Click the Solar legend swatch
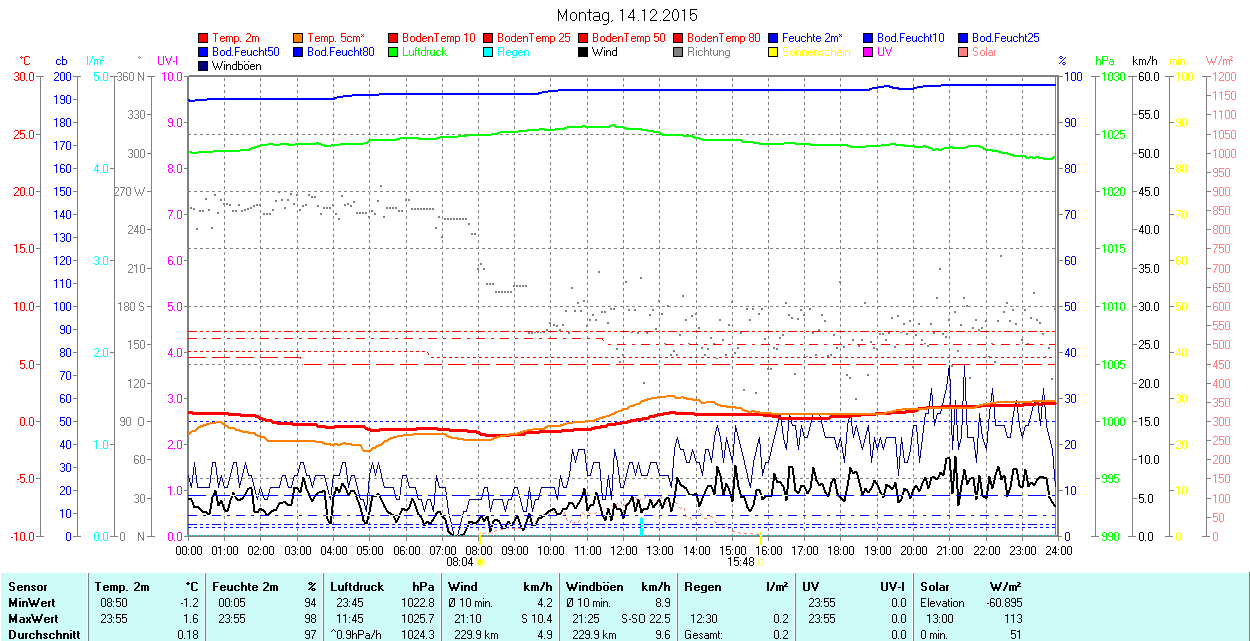Screen dimensions: 1250x641 click(x=964, y=52)
